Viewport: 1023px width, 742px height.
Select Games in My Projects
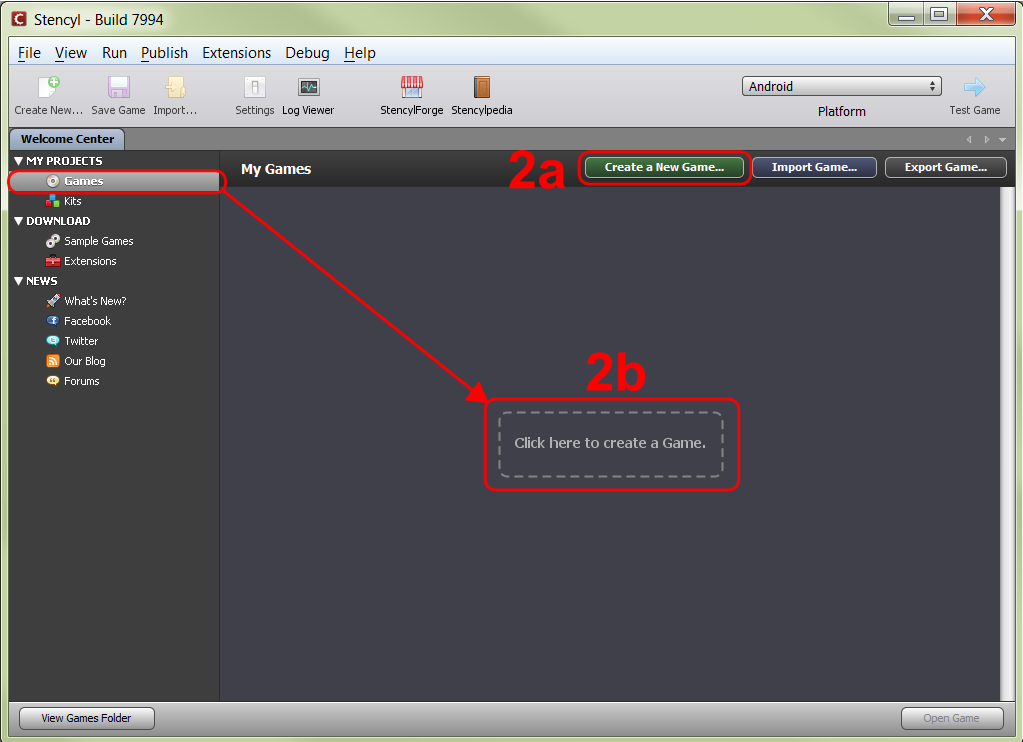pyautogui.click(x=114, y=181)
